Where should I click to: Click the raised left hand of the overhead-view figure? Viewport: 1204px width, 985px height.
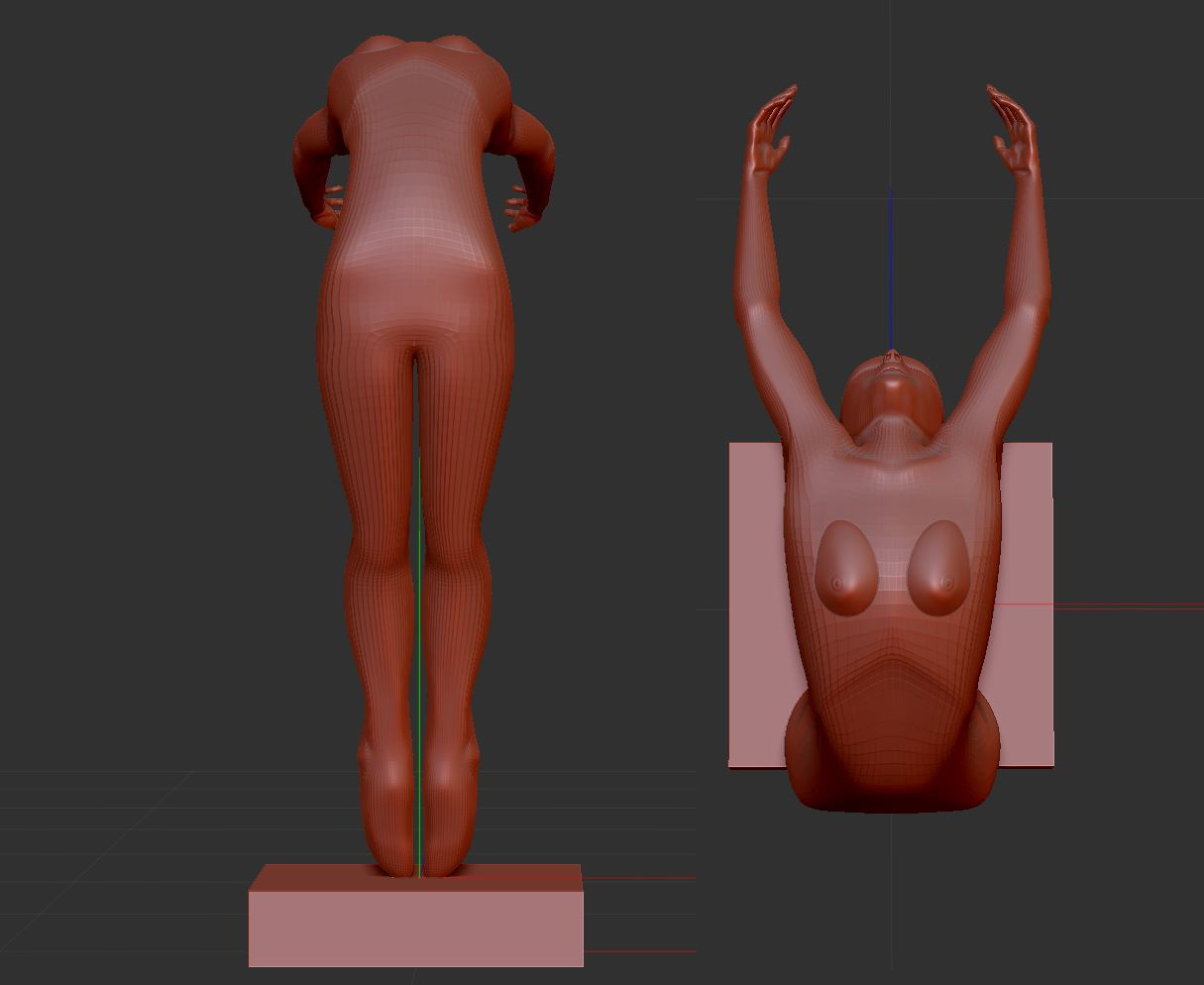(771, 132)
